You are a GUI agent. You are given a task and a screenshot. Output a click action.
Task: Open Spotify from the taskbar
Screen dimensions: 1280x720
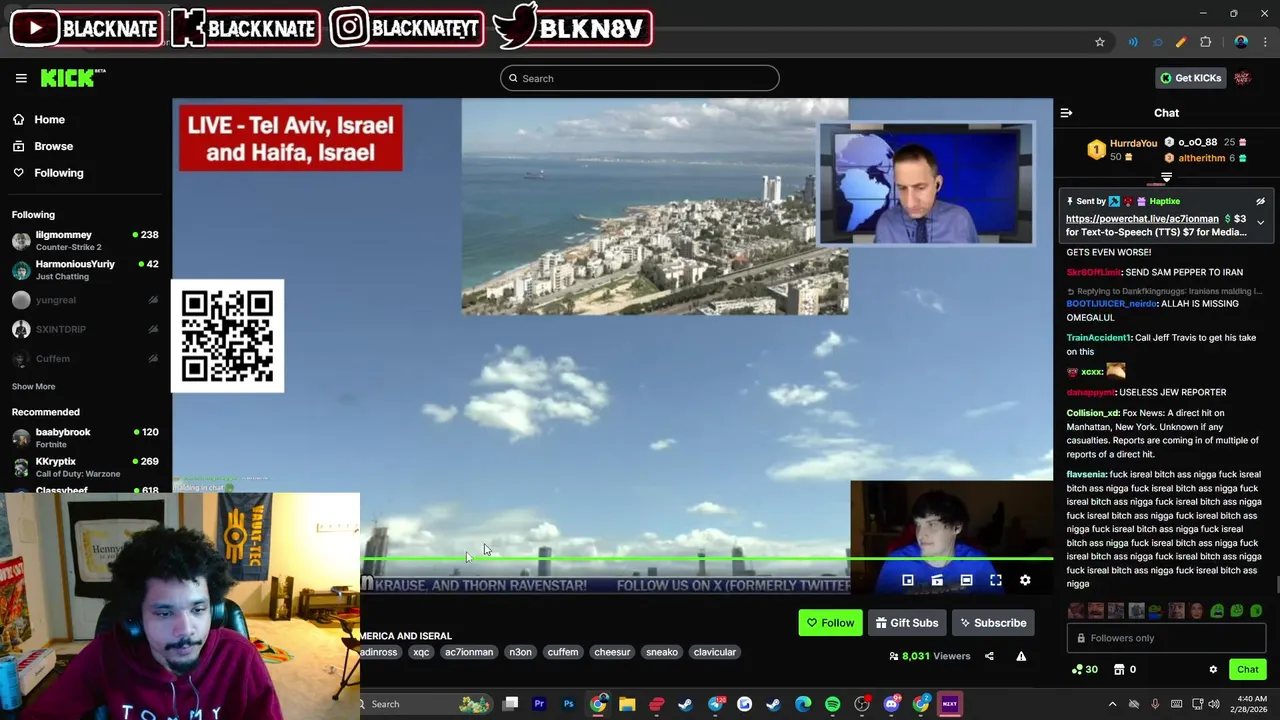click(832, 704)
